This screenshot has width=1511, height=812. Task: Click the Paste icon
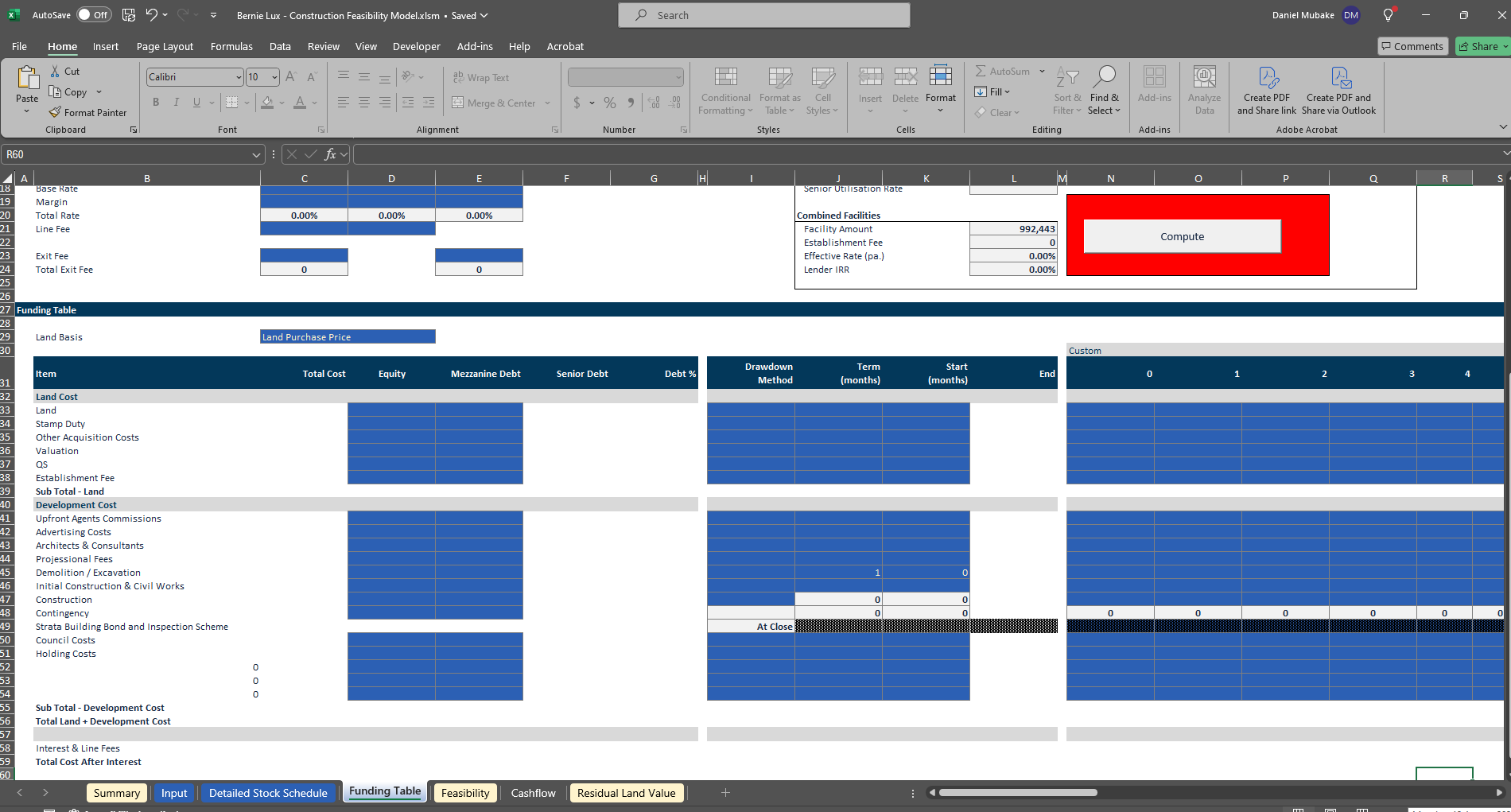point(27,79)
